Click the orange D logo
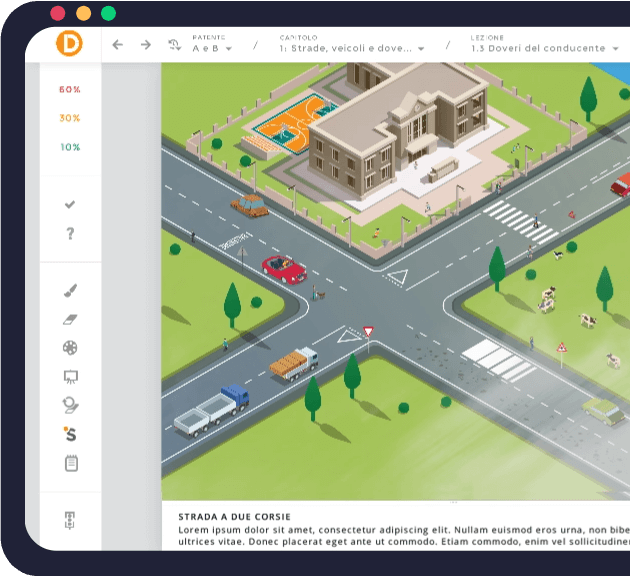Viewport: 630px width, 576px height. click(70, 44)
